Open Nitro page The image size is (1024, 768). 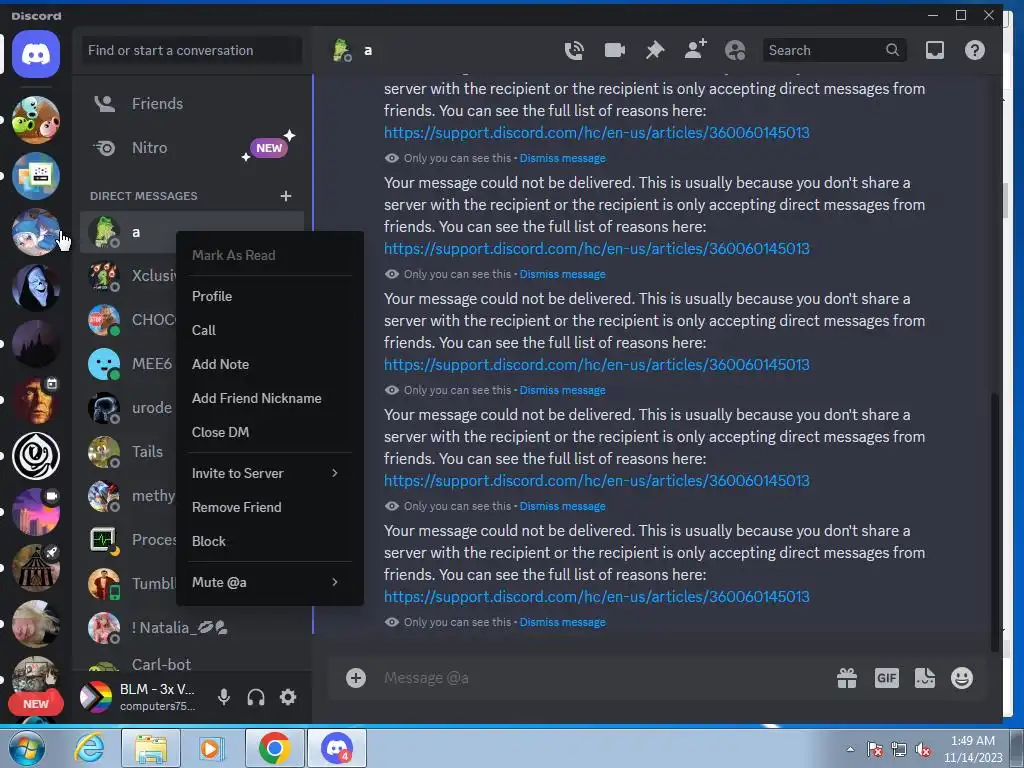(x=191, y=148)
